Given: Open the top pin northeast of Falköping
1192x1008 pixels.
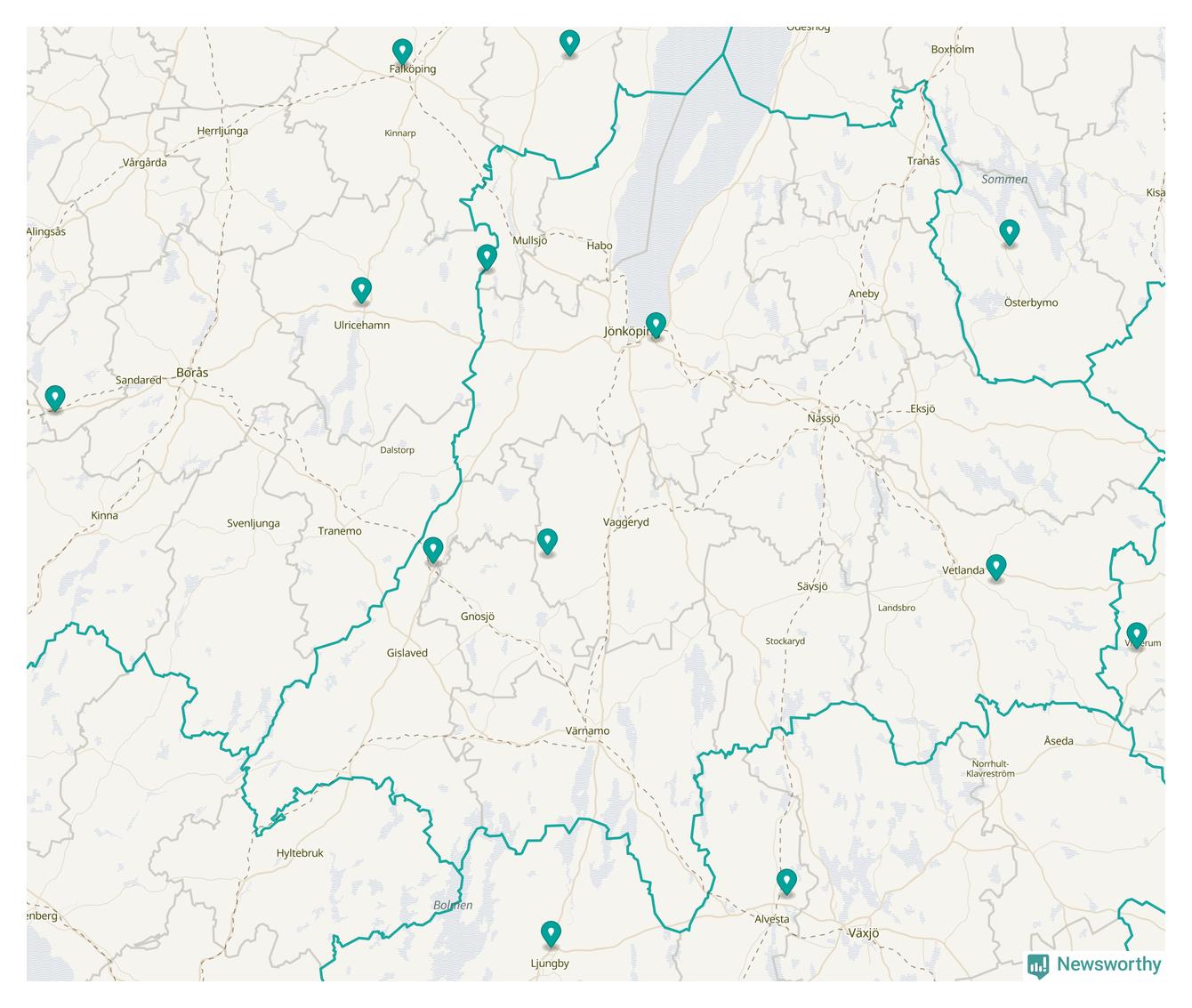Looking at the screenshot, I should point(569,42).
